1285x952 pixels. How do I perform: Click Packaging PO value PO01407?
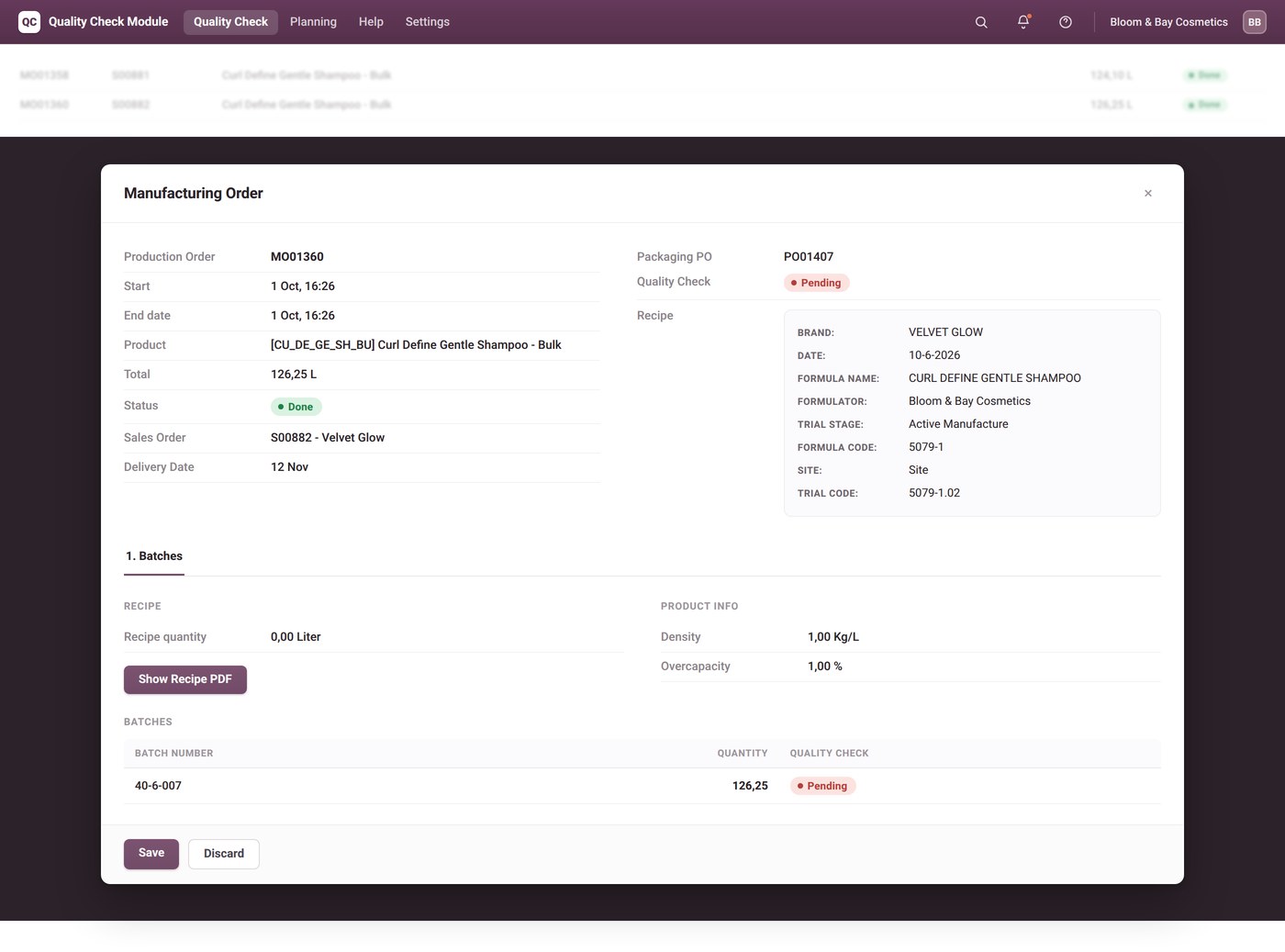(x=809, y=257)
